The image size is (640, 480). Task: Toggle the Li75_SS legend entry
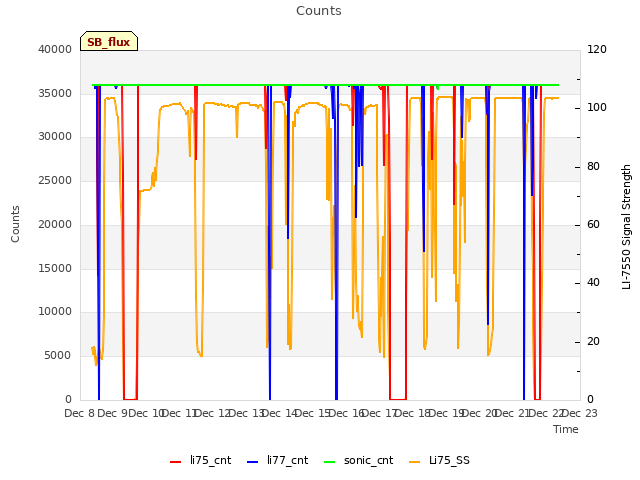tap(439, 461)
